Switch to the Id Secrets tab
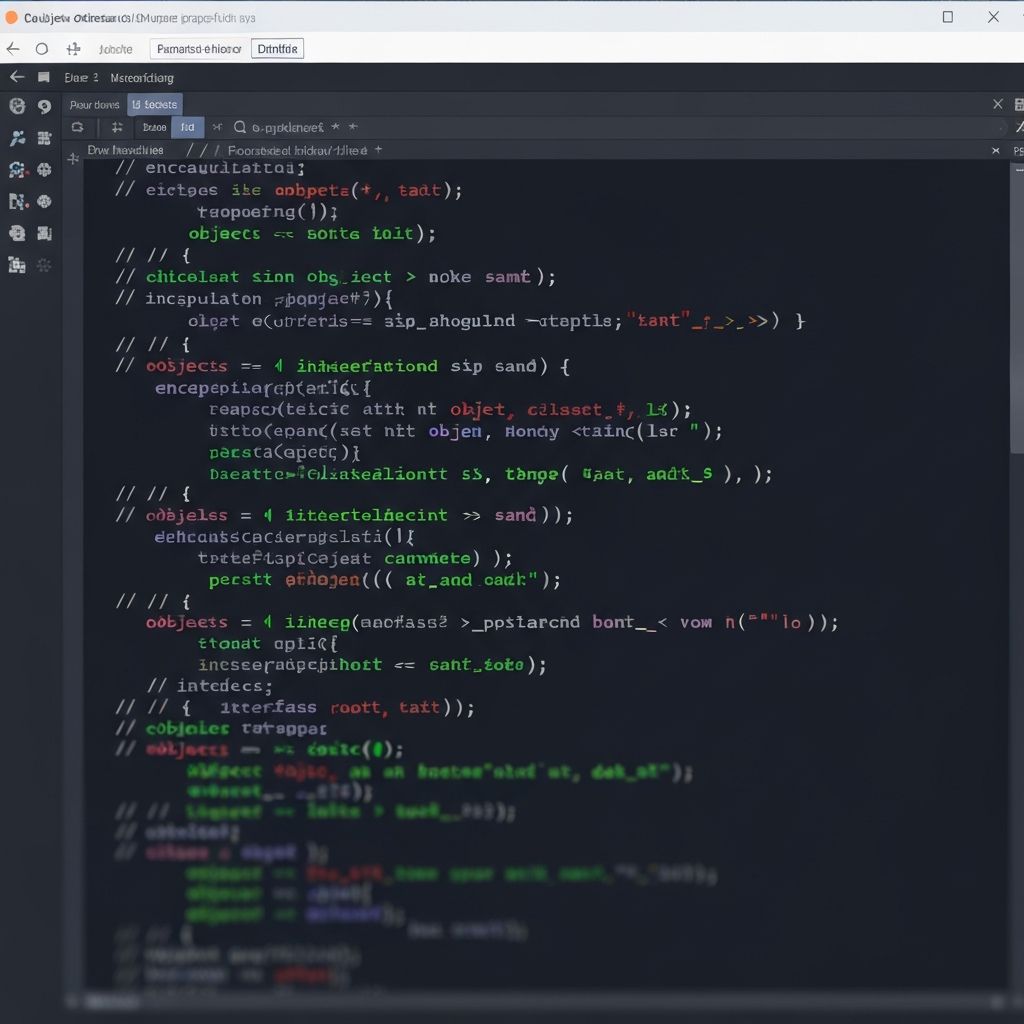The height and width of the screenshot is (1024, 1024). 156,104
